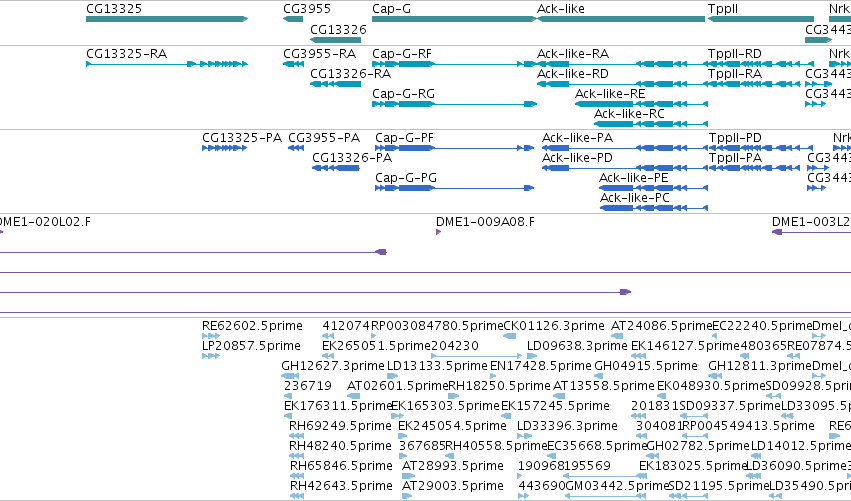Click EST RH69249.5prime
The height and width of the screenshot is (501, 851).
click(x=340, y=426)
